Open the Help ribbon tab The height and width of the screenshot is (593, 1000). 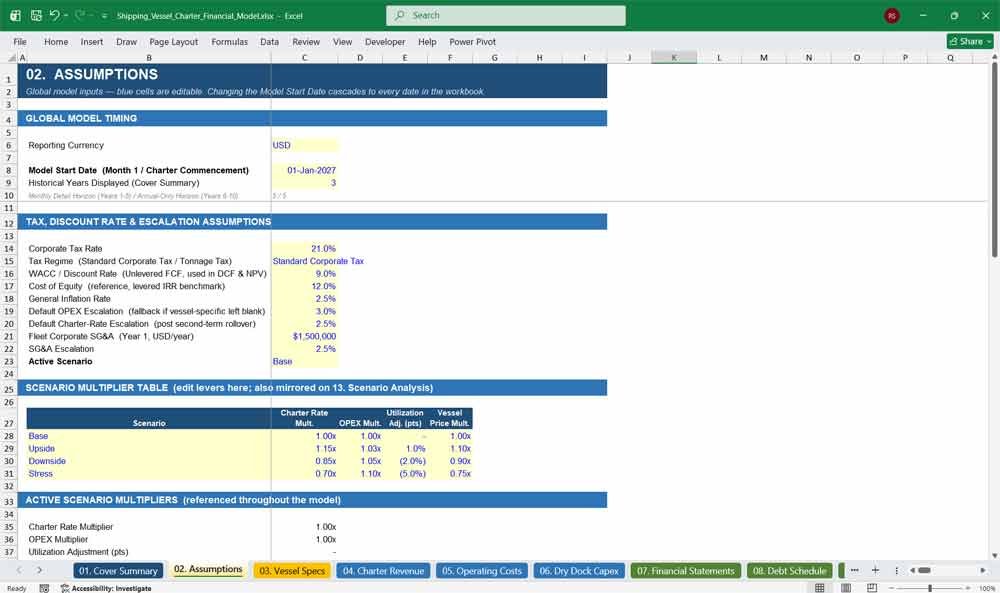point(427,41)
